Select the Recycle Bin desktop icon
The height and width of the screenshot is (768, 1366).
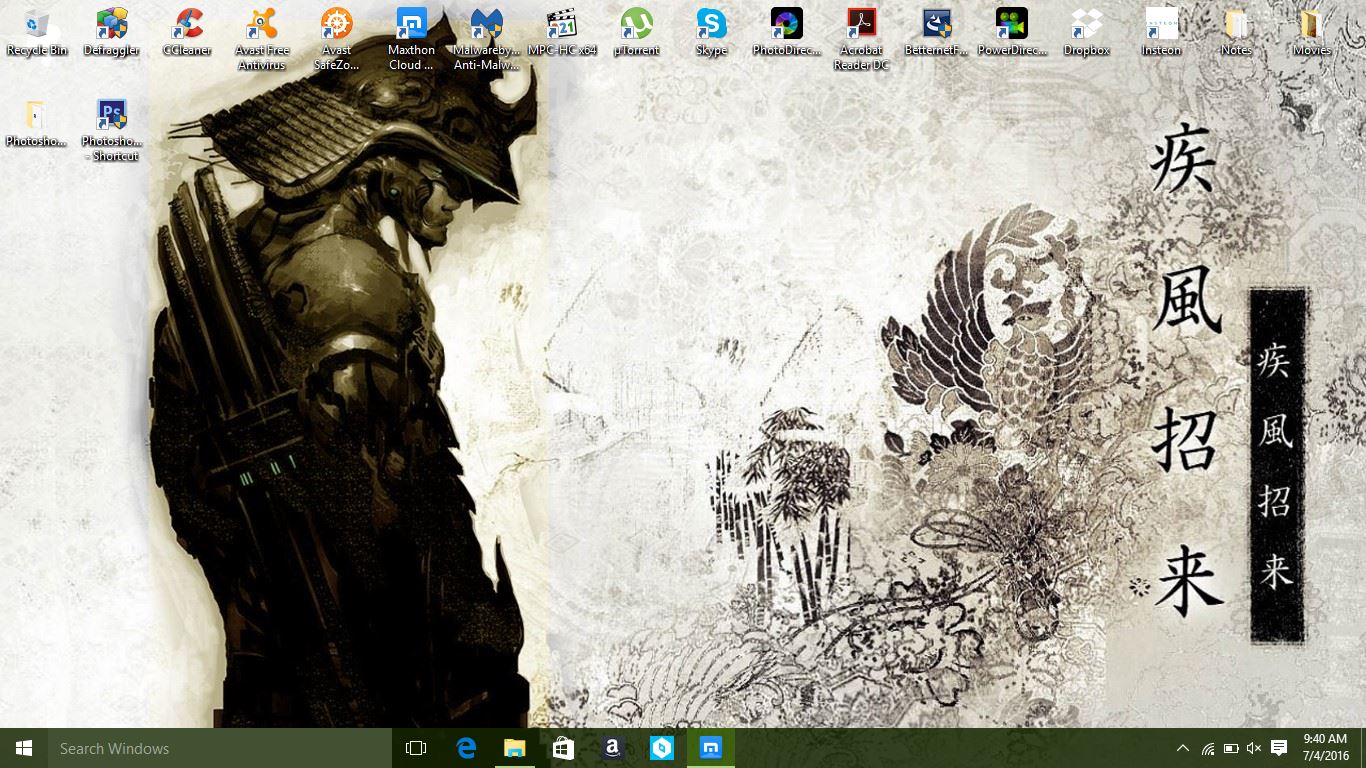(x=36, y=32)
